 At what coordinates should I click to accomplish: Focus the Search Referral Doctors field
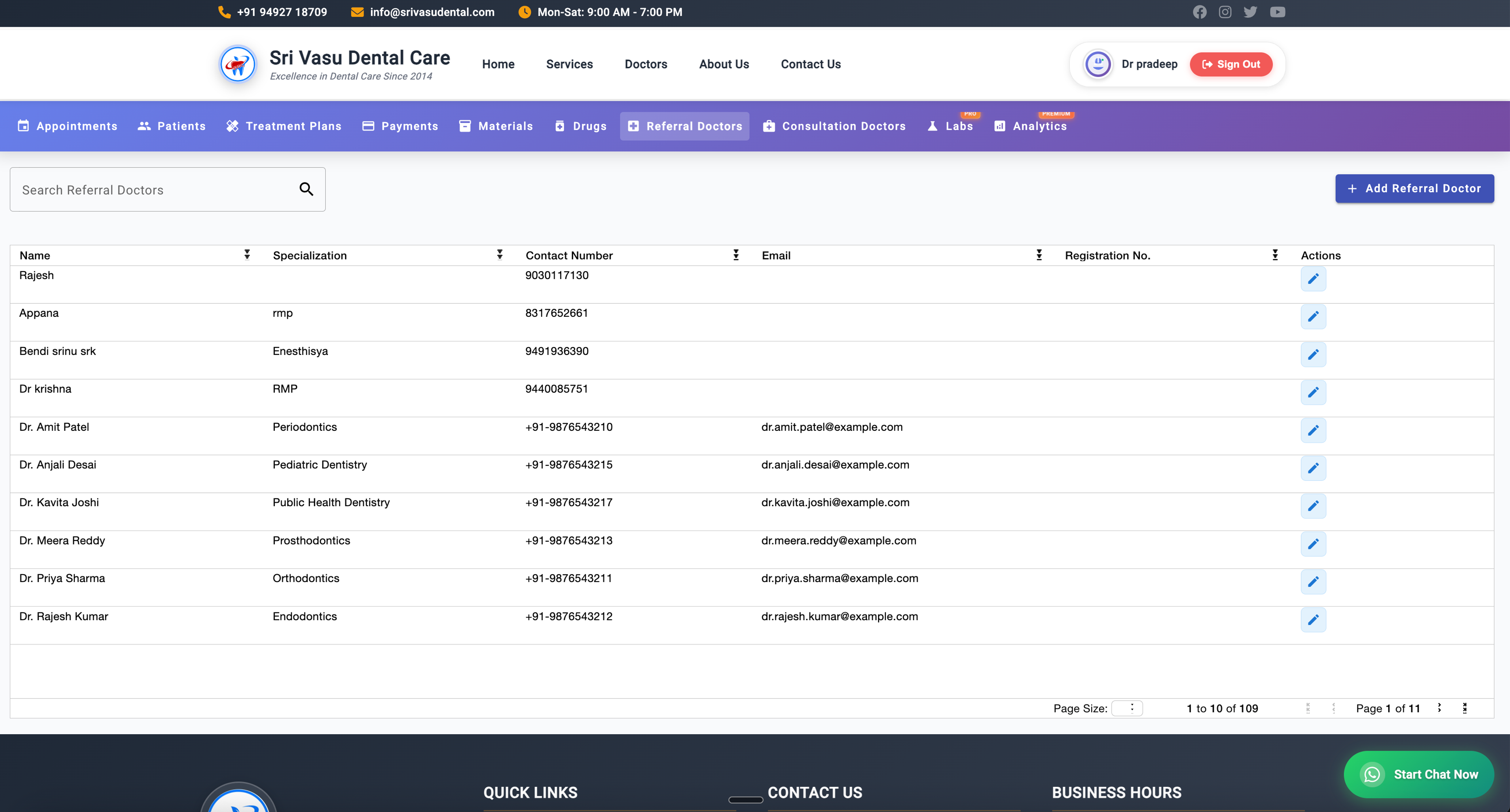tap(153, 190)
